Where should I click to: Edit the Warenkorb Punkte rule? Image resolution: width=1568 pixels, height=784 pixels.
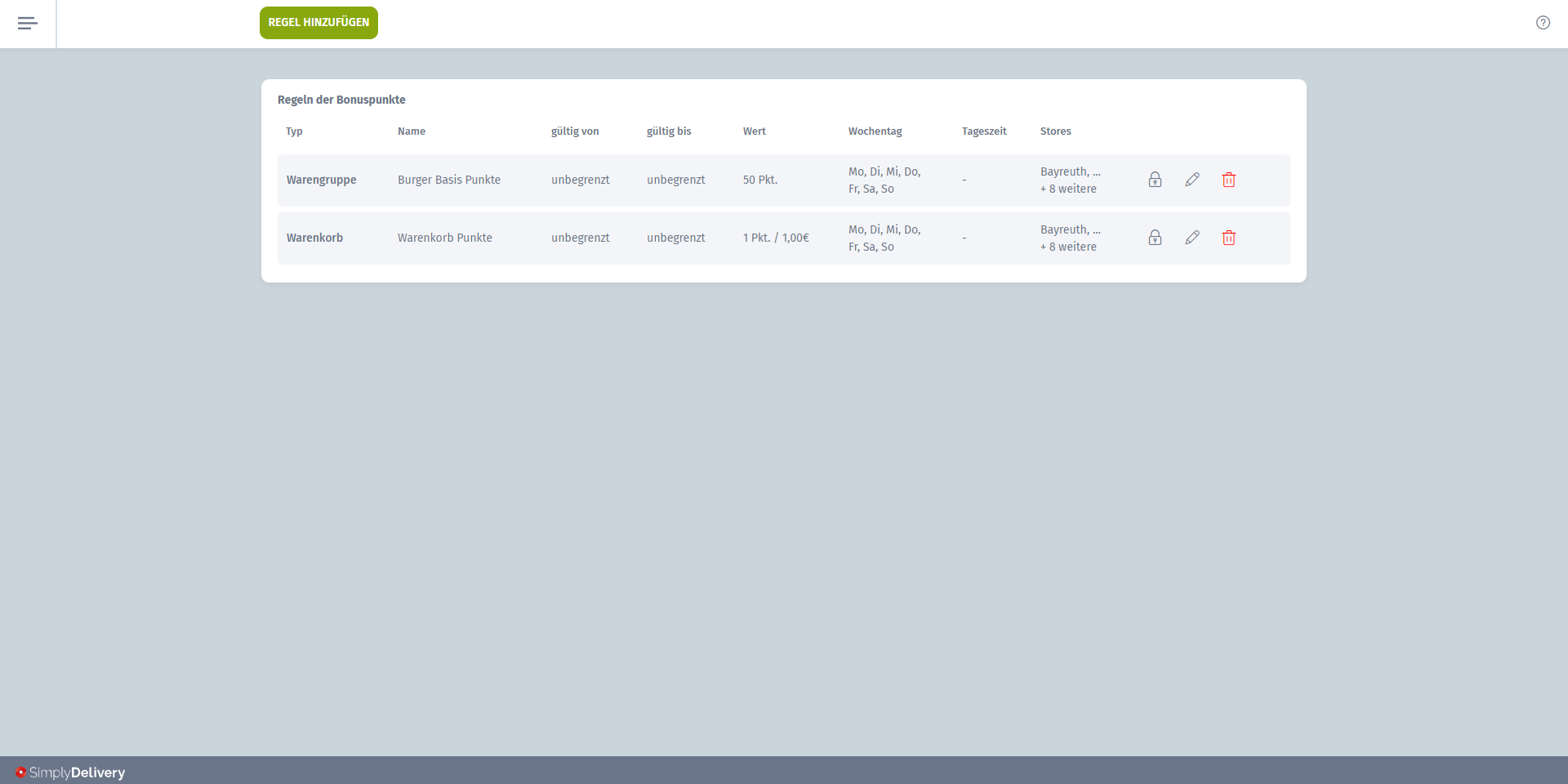pyautogui.click(x=1192, y=238)
